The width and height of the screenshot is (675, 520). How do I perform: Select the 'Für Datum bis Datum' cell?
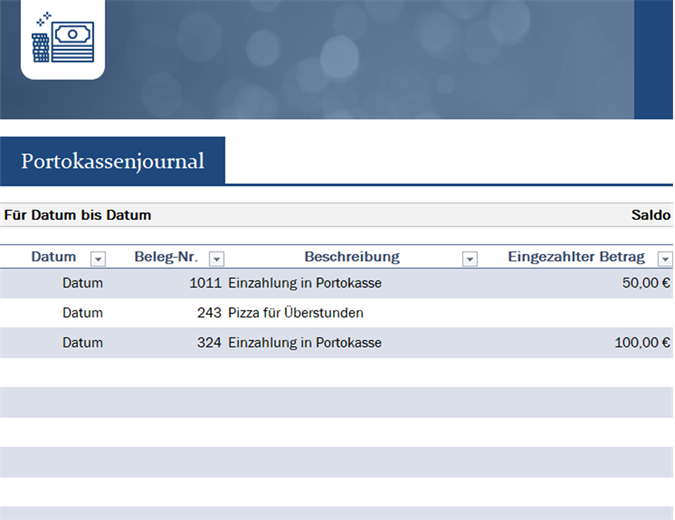[x=78, y=215]
